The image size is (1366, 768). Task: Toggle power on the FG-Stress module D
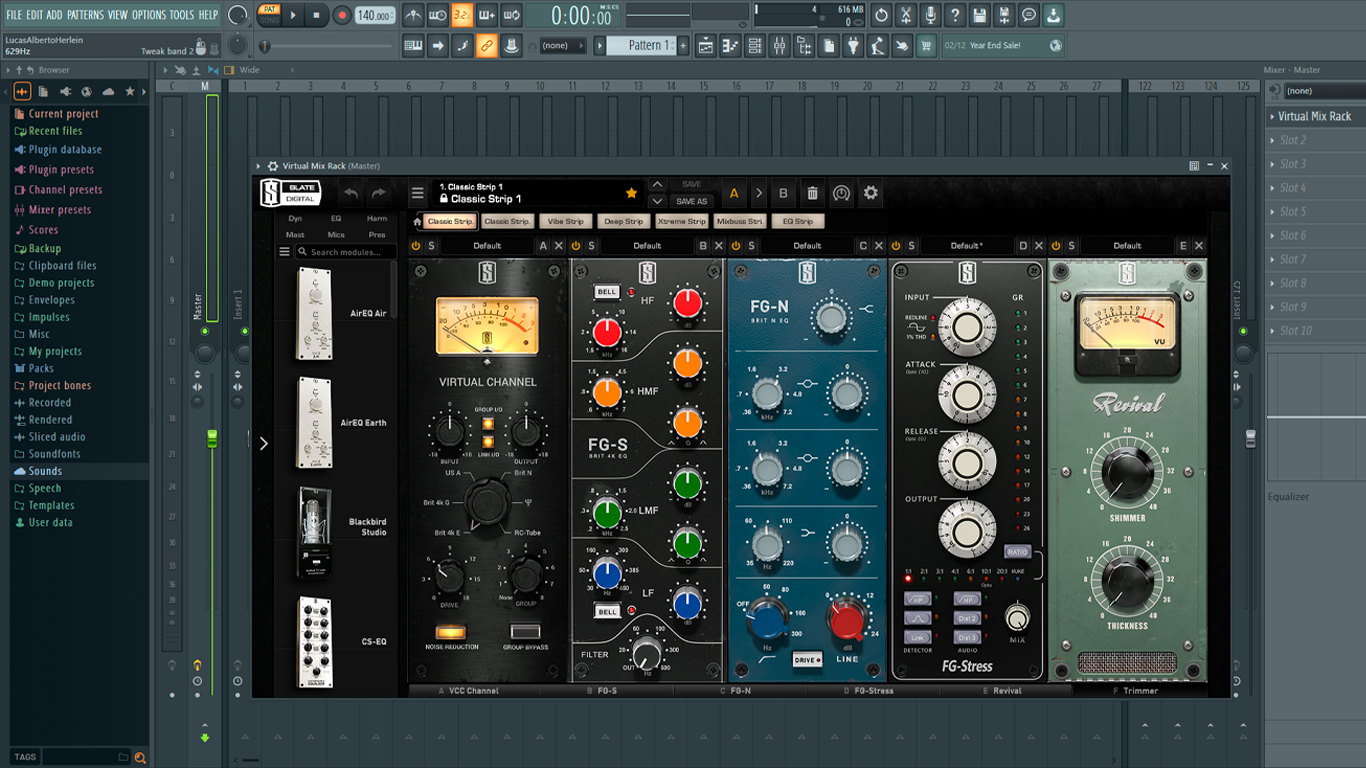pos(896,246)
